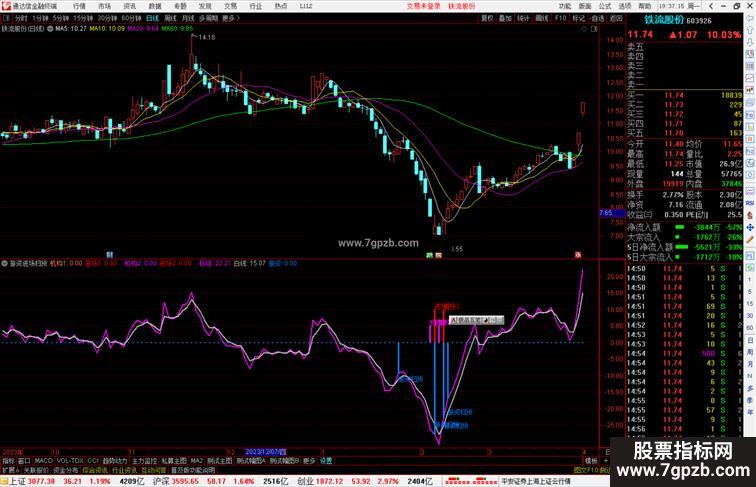Open the 数据 menu
756x487 pixels.
[x=155, y=6]
